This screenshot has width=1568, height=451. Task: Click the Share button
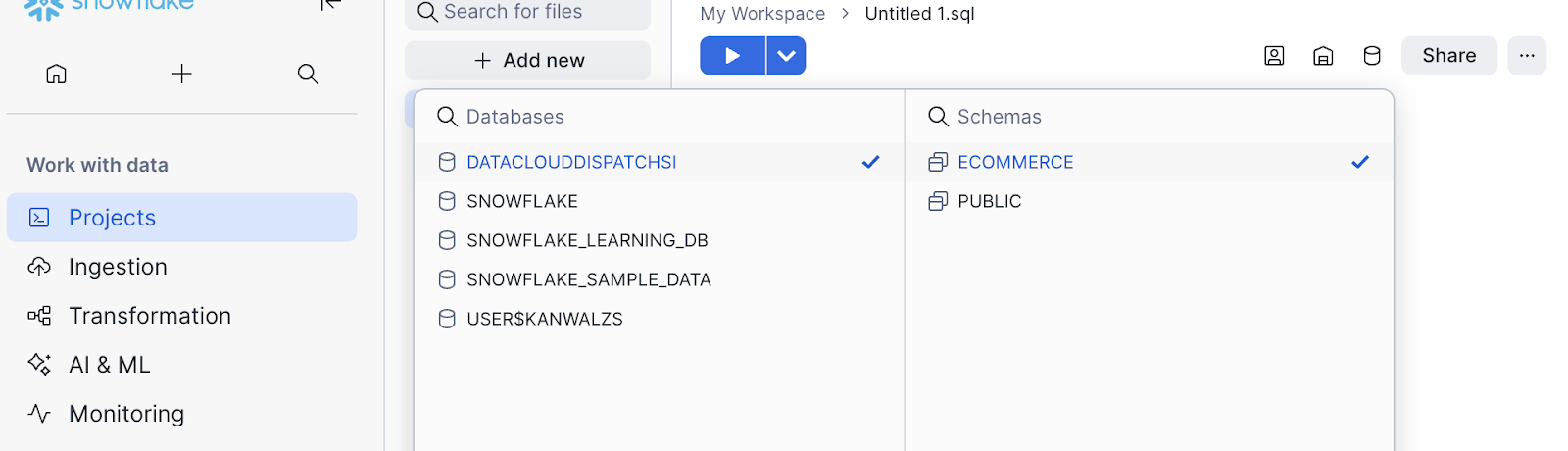point(1448,56)
